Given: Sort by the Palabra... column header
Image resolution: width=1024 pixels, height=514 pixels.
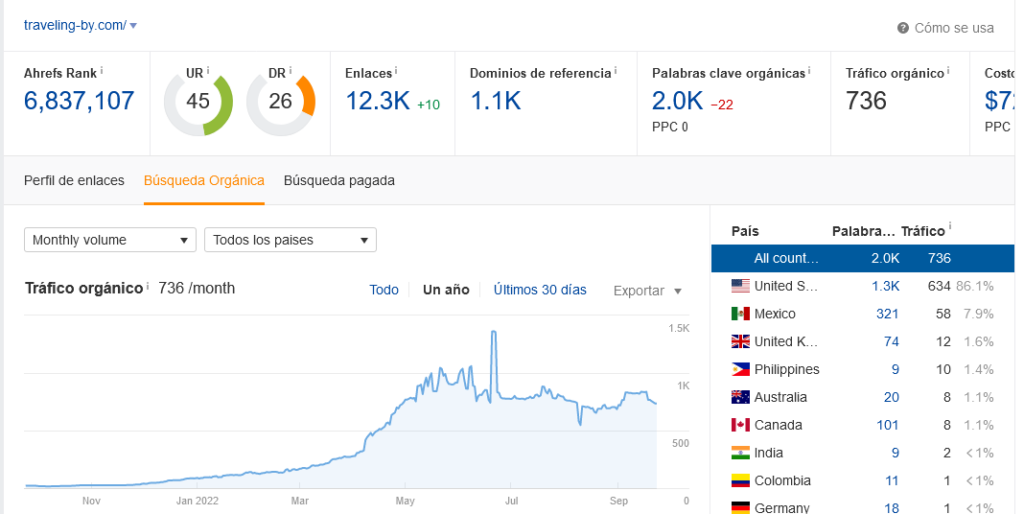Looking at the screenshot, I should (863, 231).
